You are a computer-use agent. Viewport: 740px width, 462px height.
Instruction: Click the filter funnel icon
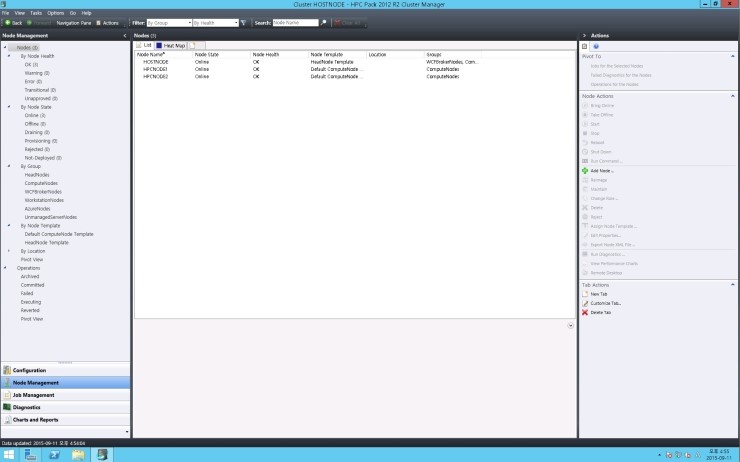244,23
